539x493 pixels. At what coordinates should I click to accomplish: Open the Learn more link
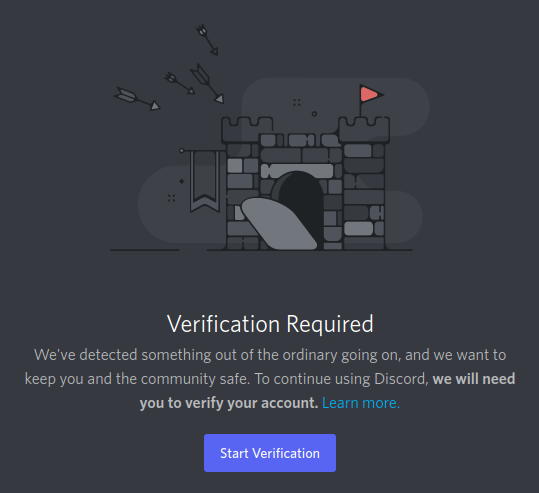[x=361, y=403]
